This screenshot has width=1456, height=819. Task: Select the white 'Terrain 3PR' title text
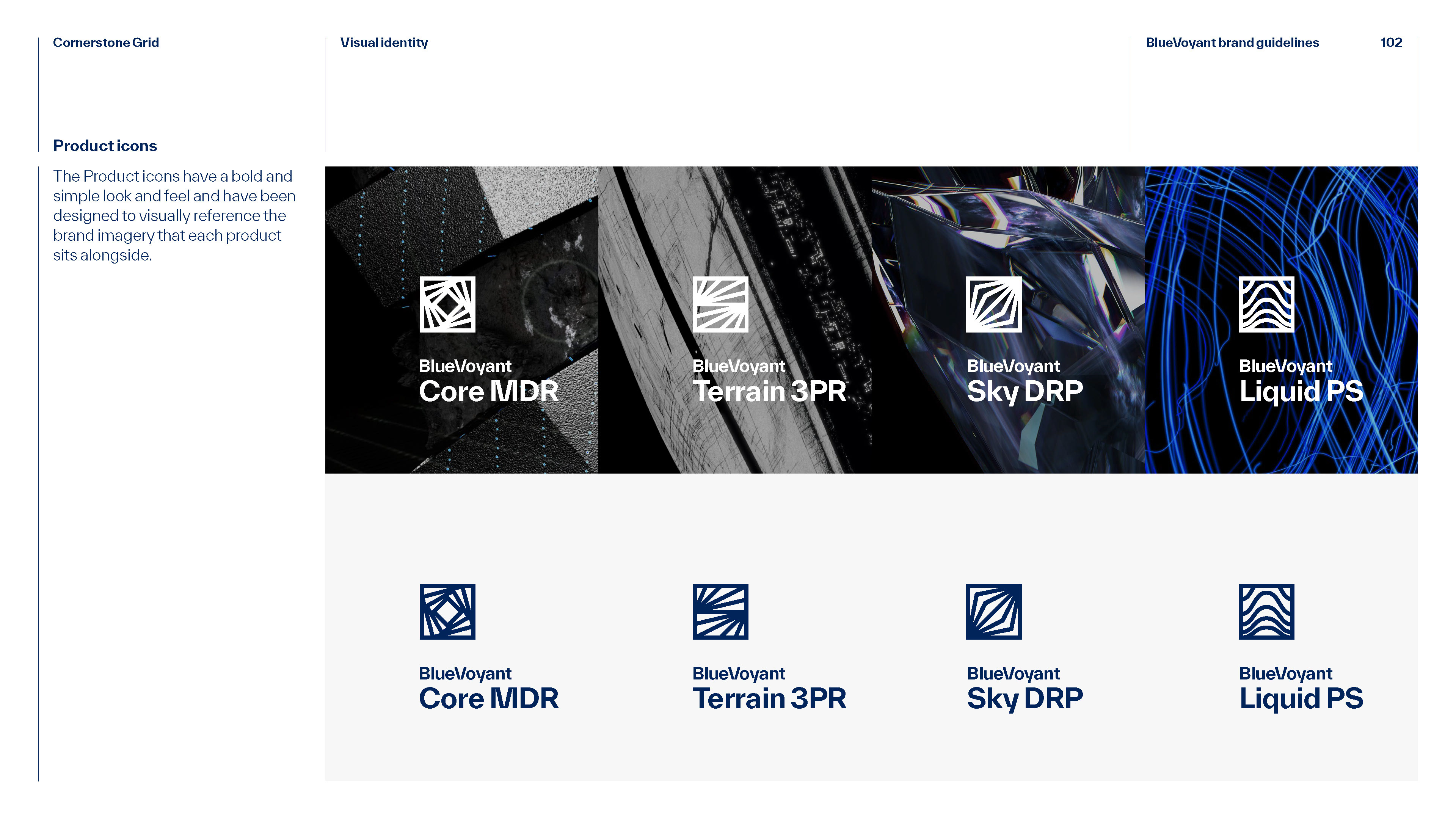click(x=769, y=391)
